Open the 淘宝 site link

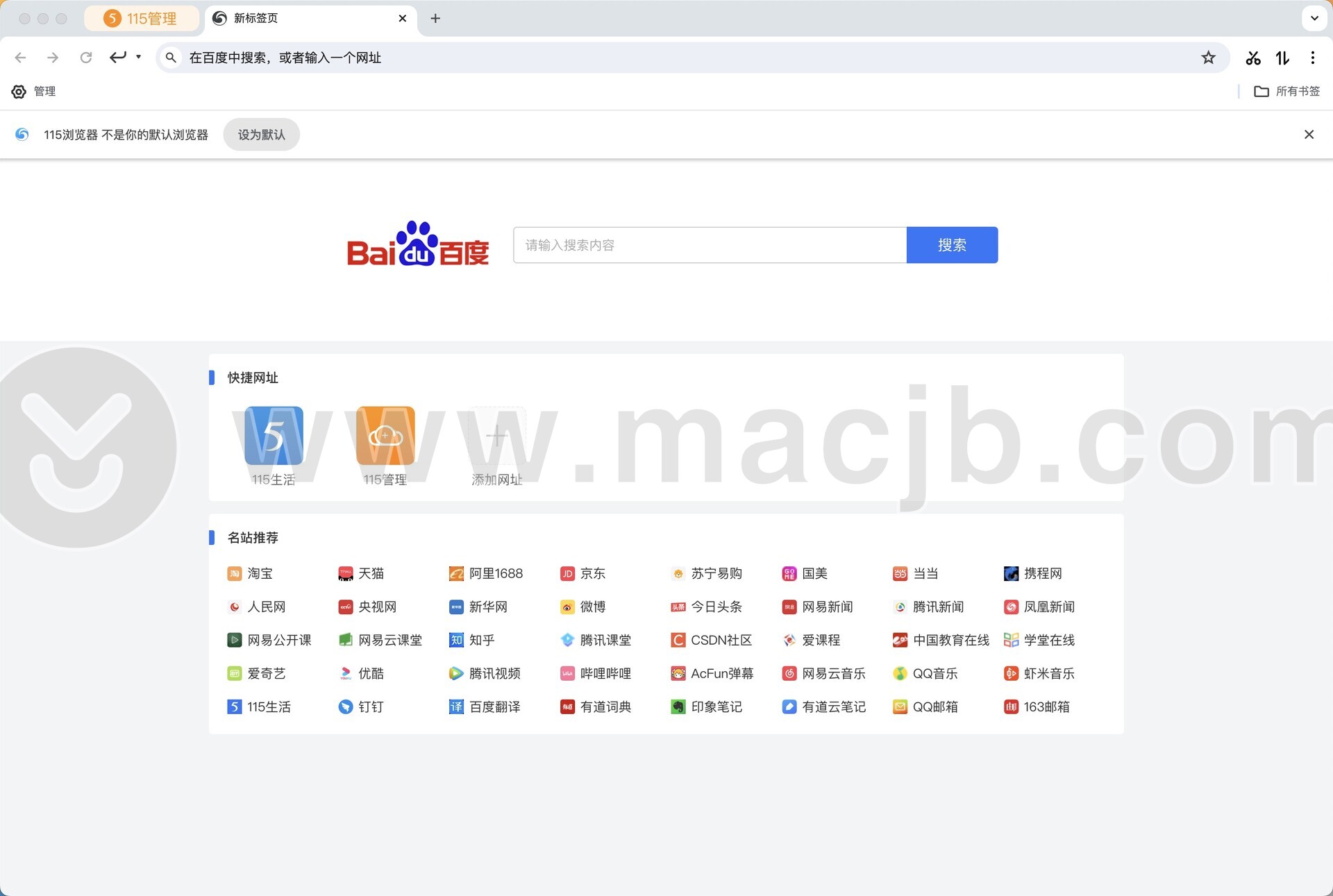click(x=250, y=573)
